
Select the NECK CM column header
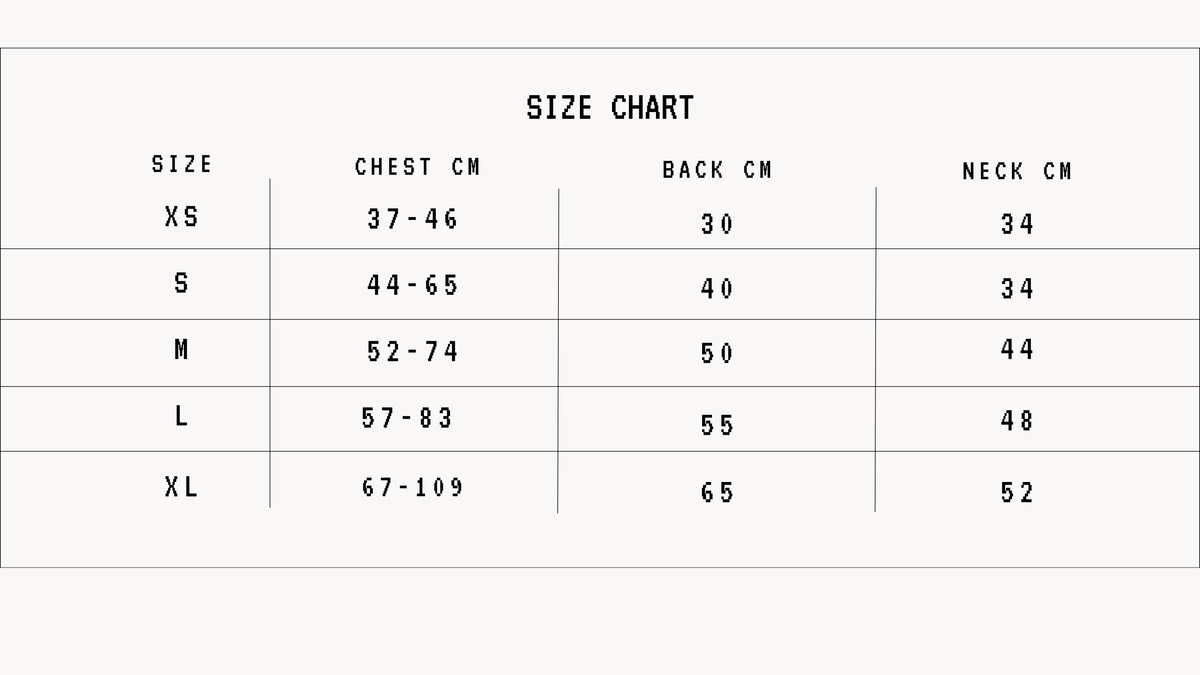pyautogui.click(x=1017, y=172)
